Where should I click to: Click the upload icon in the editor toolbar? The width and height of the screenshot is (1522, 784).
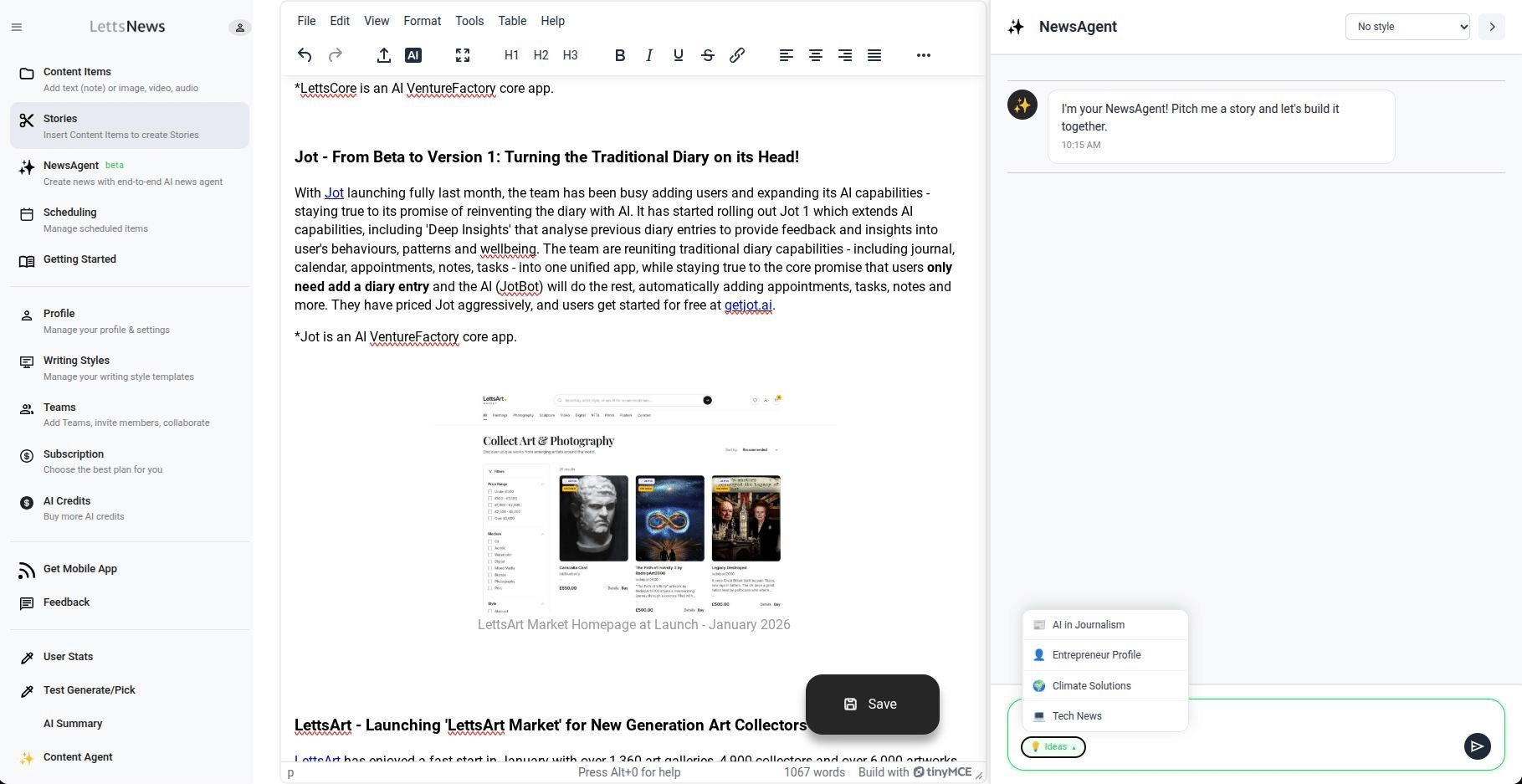(x=383, y=55)
